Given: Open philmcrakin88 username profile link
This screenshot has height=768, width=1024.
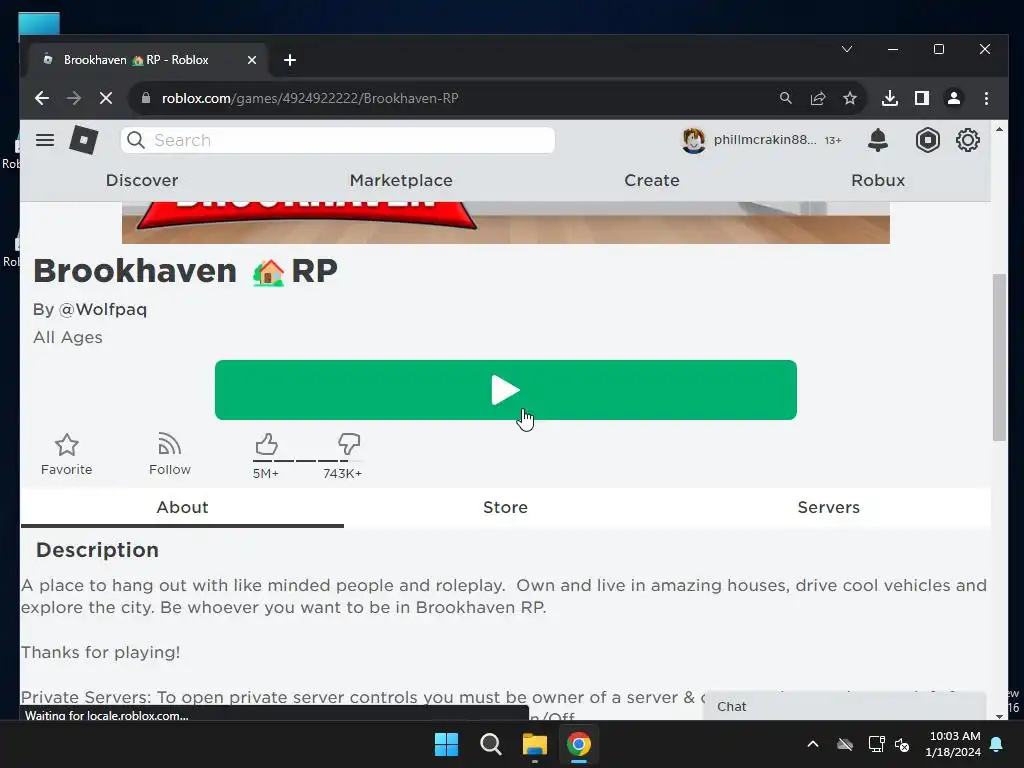Looking at the screenshot, I should [765, 140].
